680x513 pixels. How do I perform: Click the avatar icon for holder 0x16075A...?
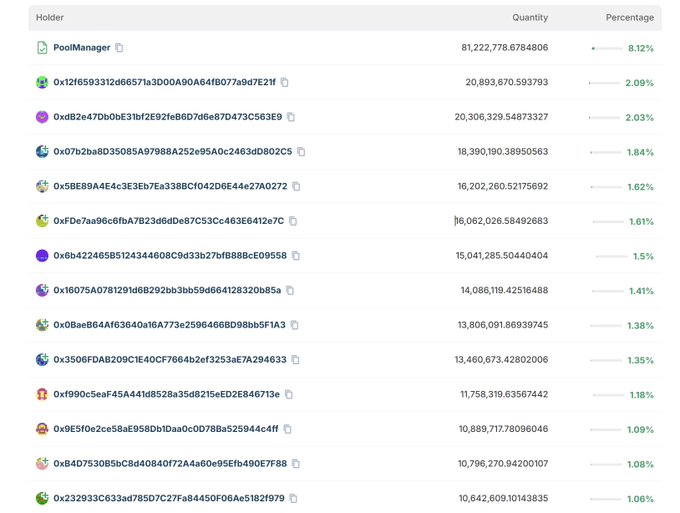[42, 290]
